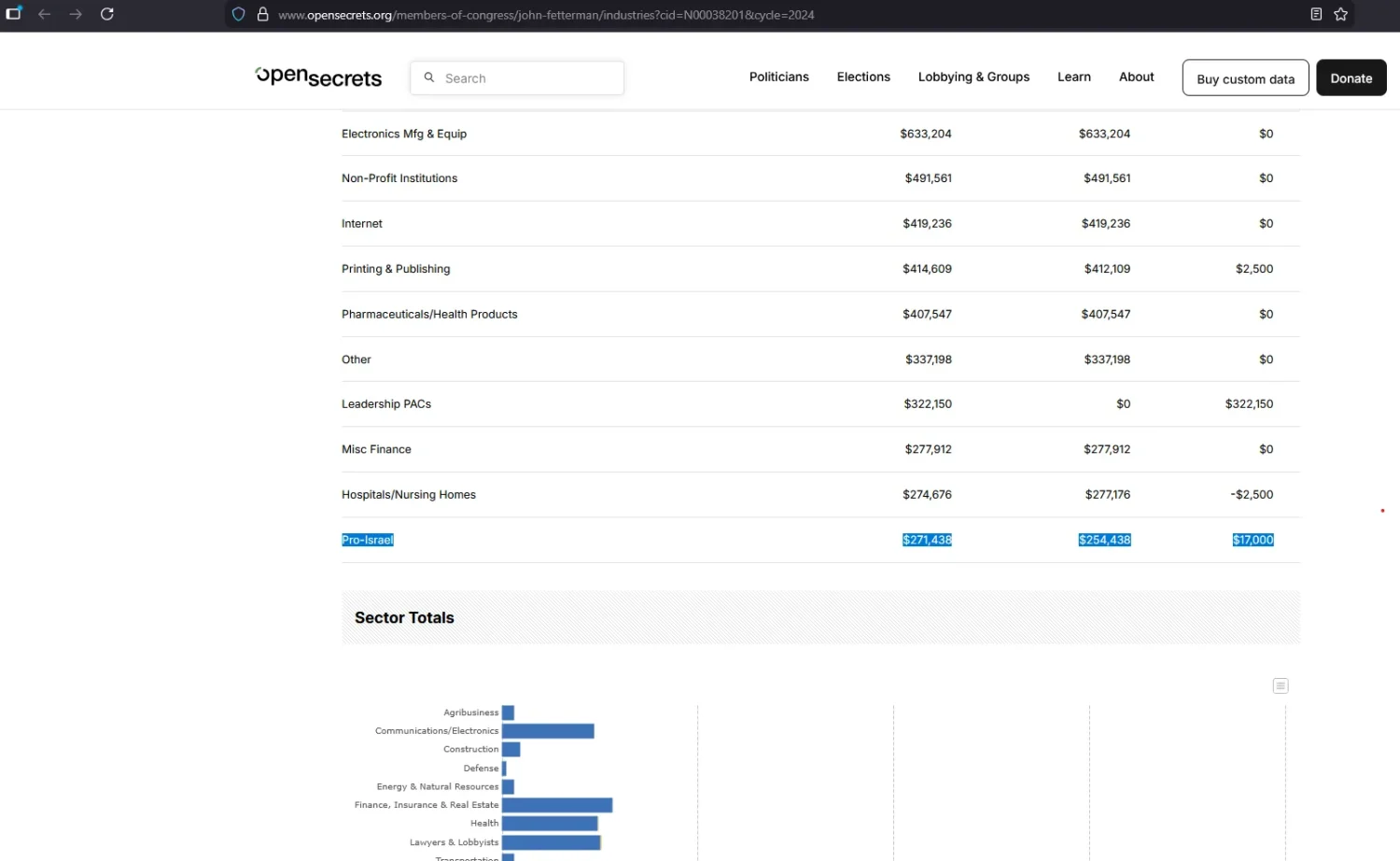This screenshot has width=1400, height=861.
Task: Click the browser forward arrow
Action: click(x=76, y=14)
